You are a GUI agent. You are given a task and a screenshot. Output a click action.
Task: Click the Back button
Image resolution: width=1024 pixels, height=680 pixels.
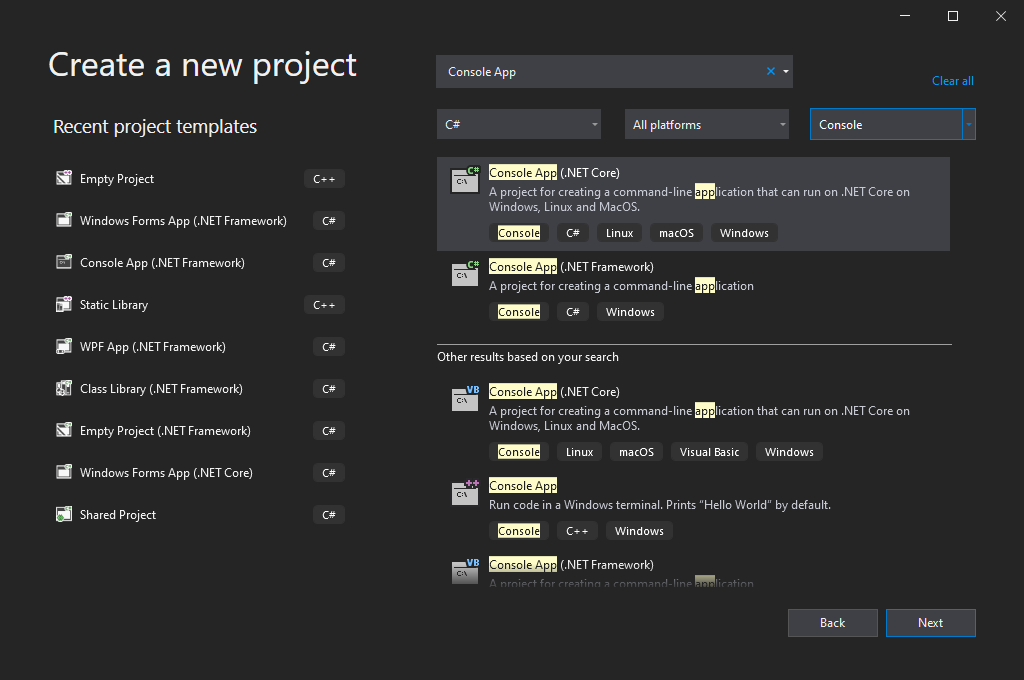[833, 623]
